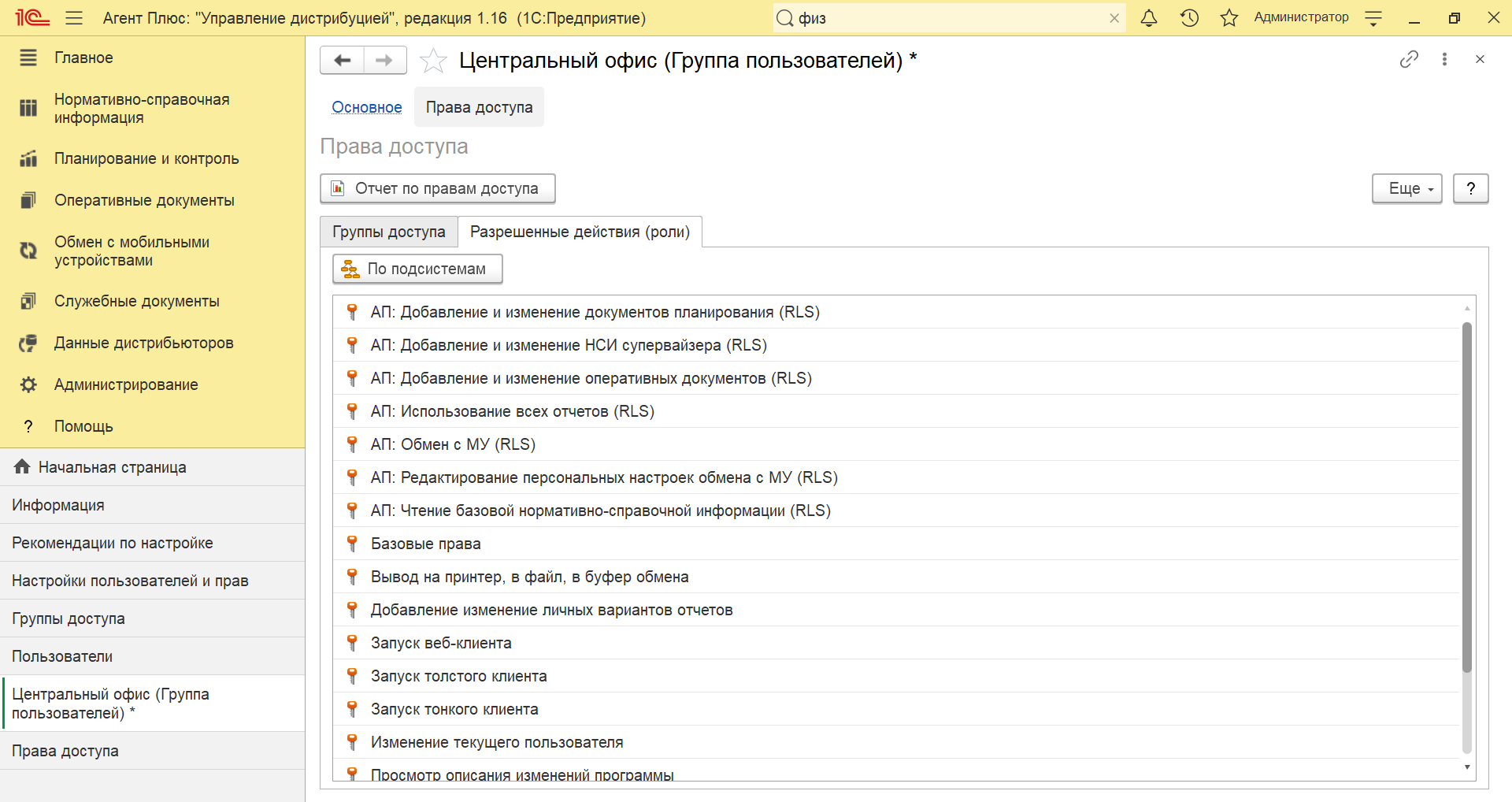Open Нормативно-справочная информация section
Screen dimensions: 1512x802
coord(152,109)
